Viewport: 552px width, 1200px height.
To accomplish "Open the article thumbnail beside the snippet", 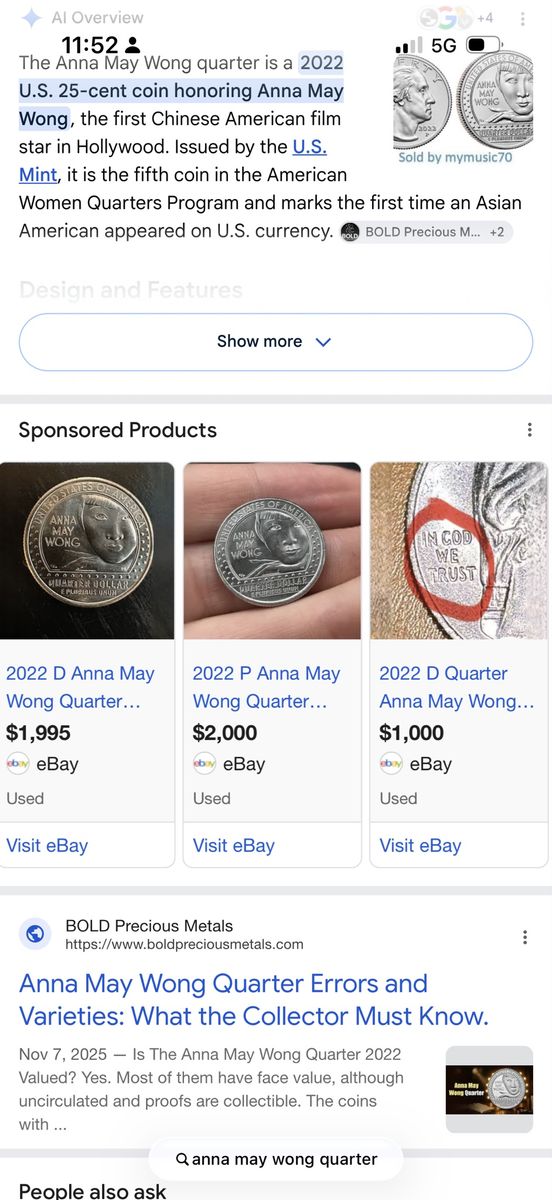I will [x=489, y=1090].
